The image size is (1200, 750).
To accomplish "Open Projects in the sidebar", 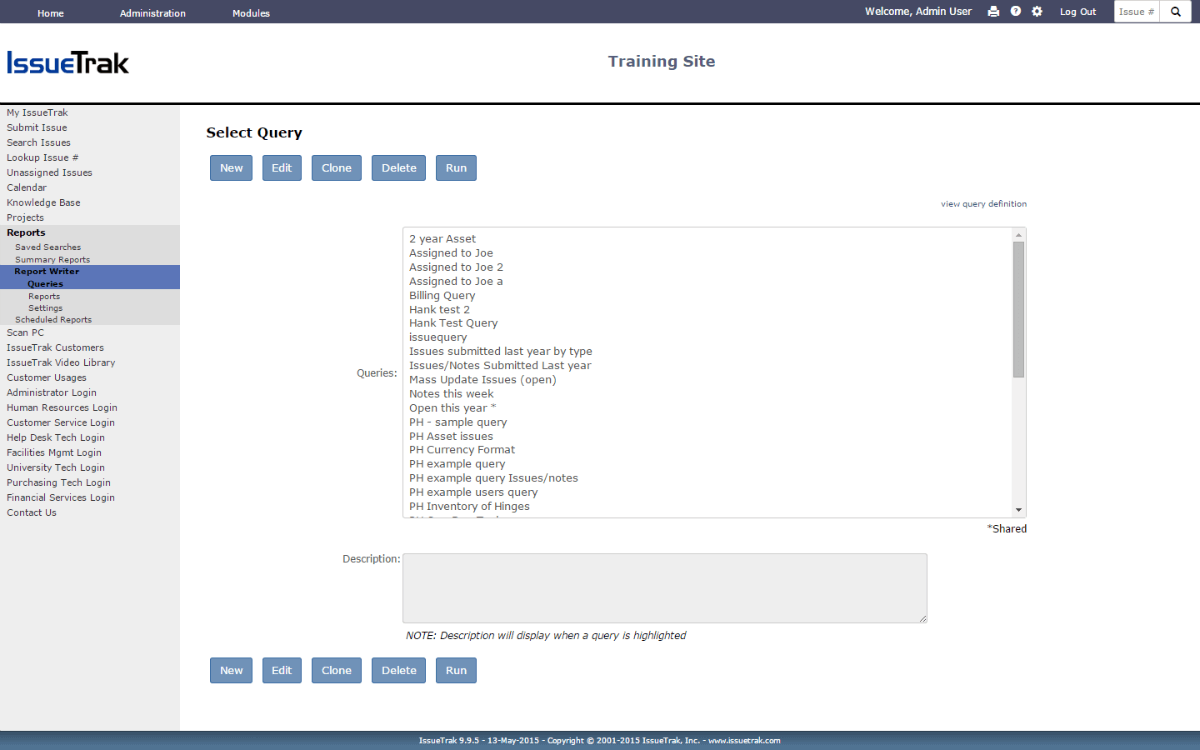I will pyautogui.click(x=25, y=218).
